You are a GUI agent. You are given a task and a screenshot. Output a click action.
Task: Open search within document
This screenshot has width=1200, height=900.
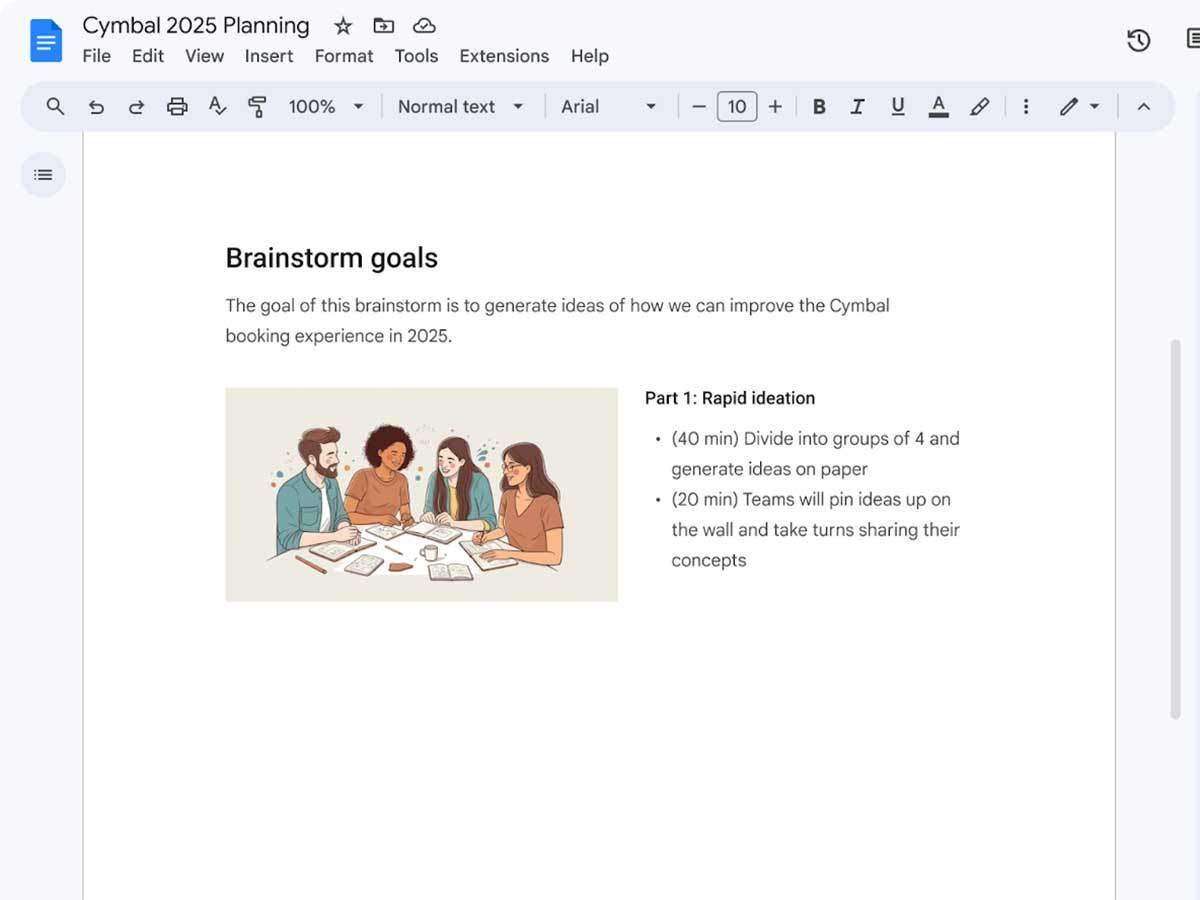(55, 106)
